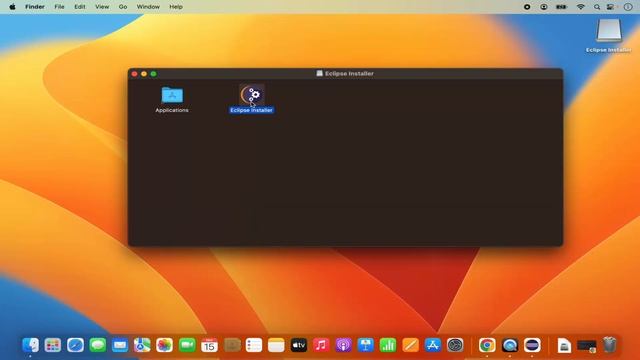The image size is (640, 360).
Task: Launch Safari from the Dock
Action: (x=76, y=345)
